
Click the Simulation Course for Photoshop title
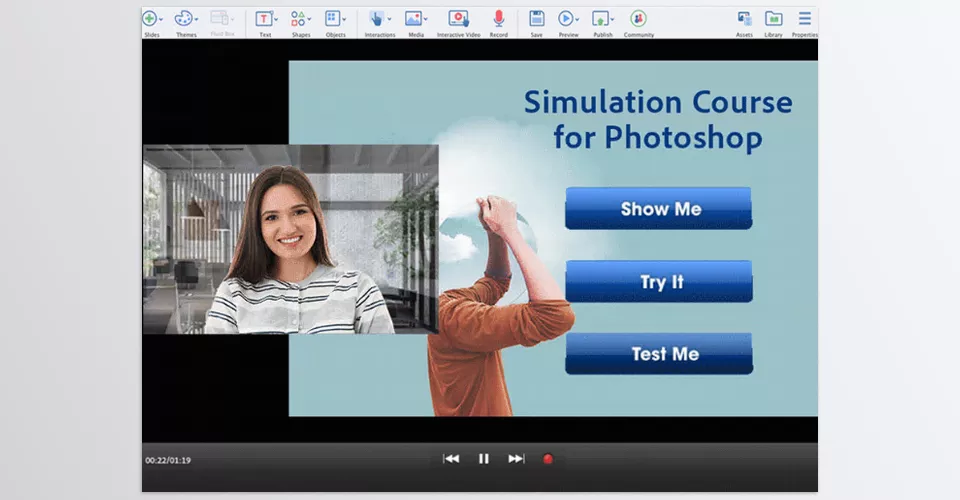[x=658, y=120]
